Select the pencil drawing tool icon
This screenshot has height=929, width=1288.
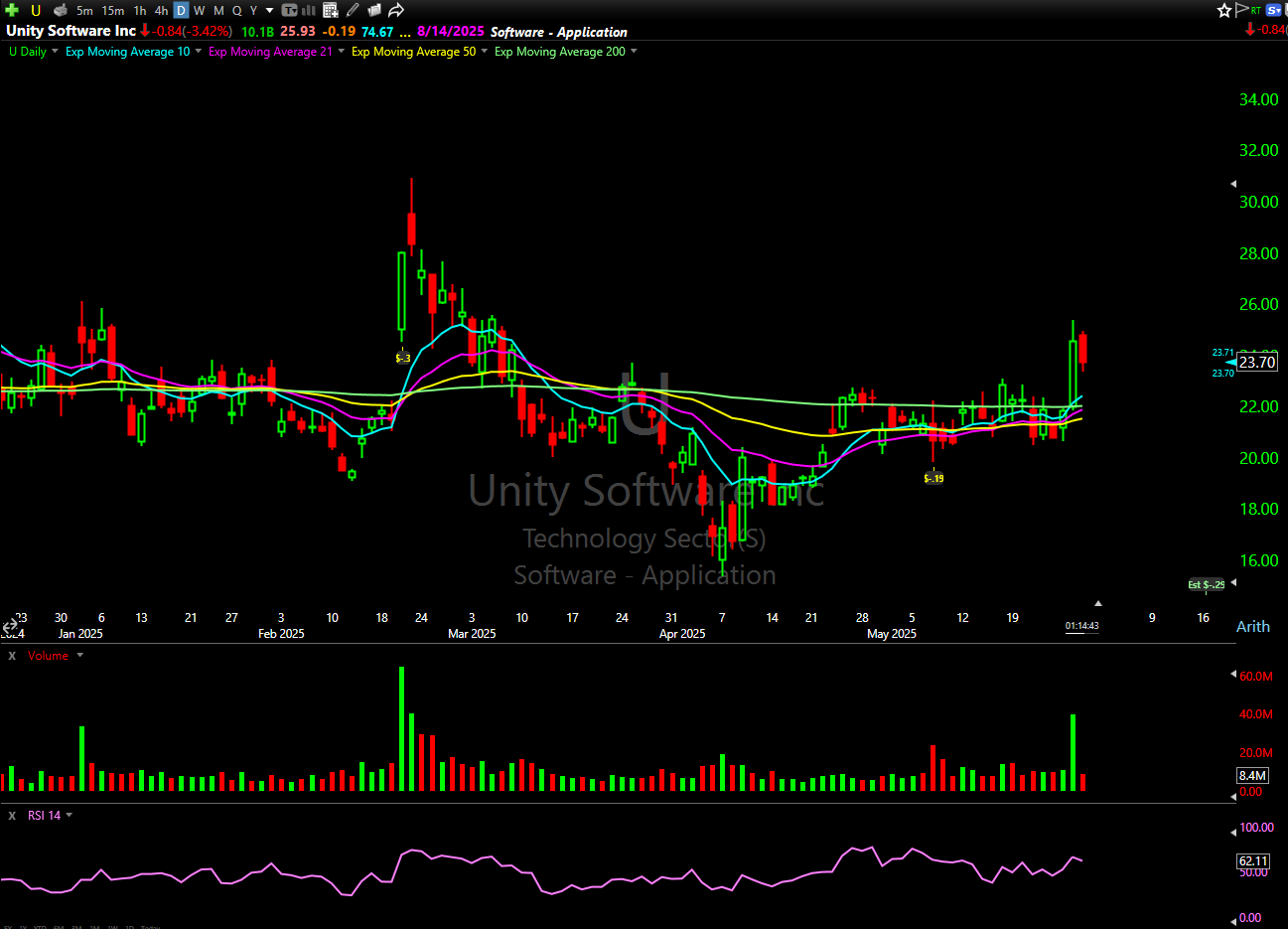coord(353,10)
